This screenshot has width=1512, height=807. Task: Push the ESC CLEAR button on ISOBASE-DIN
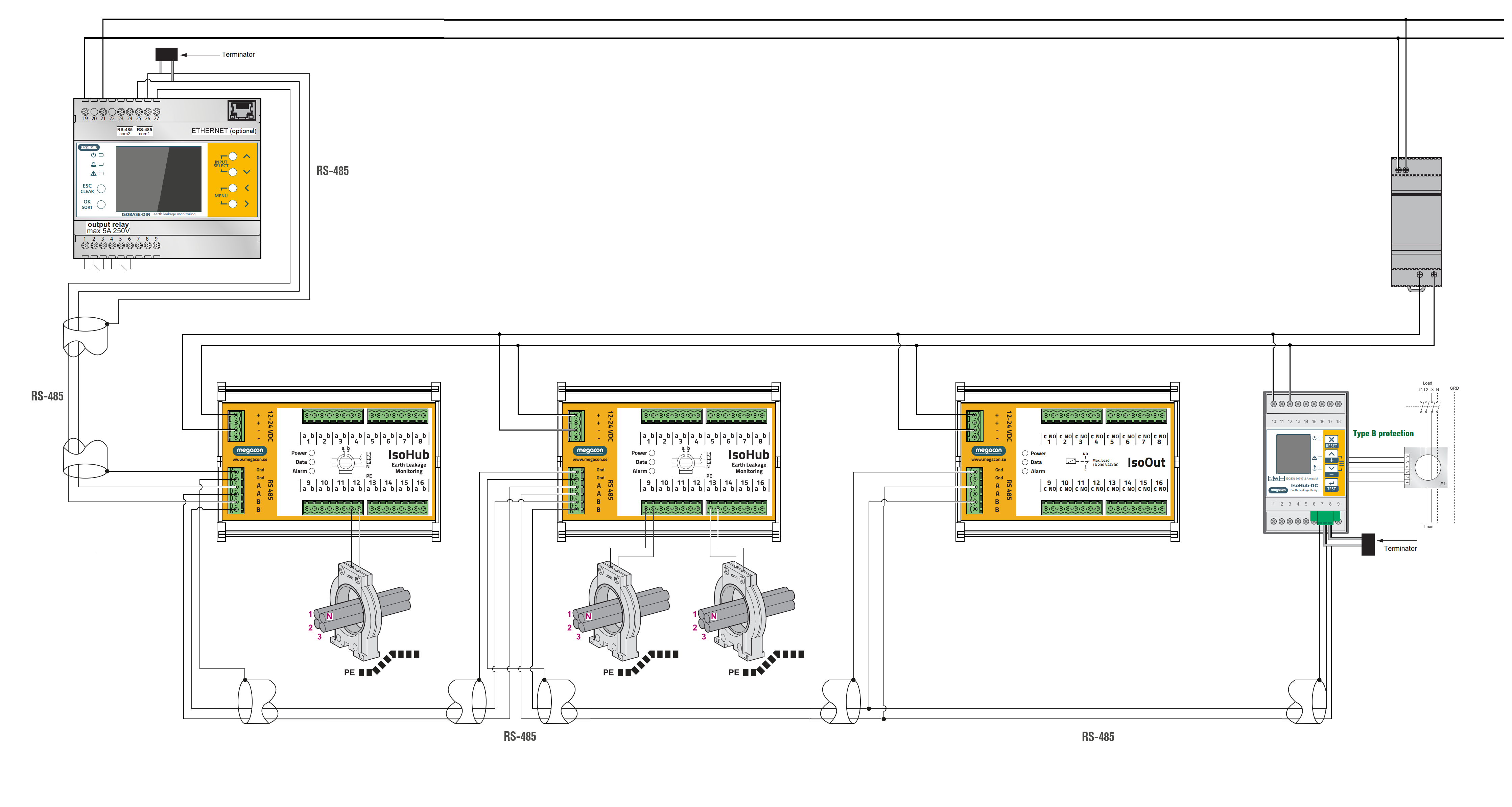pos(101,189)
